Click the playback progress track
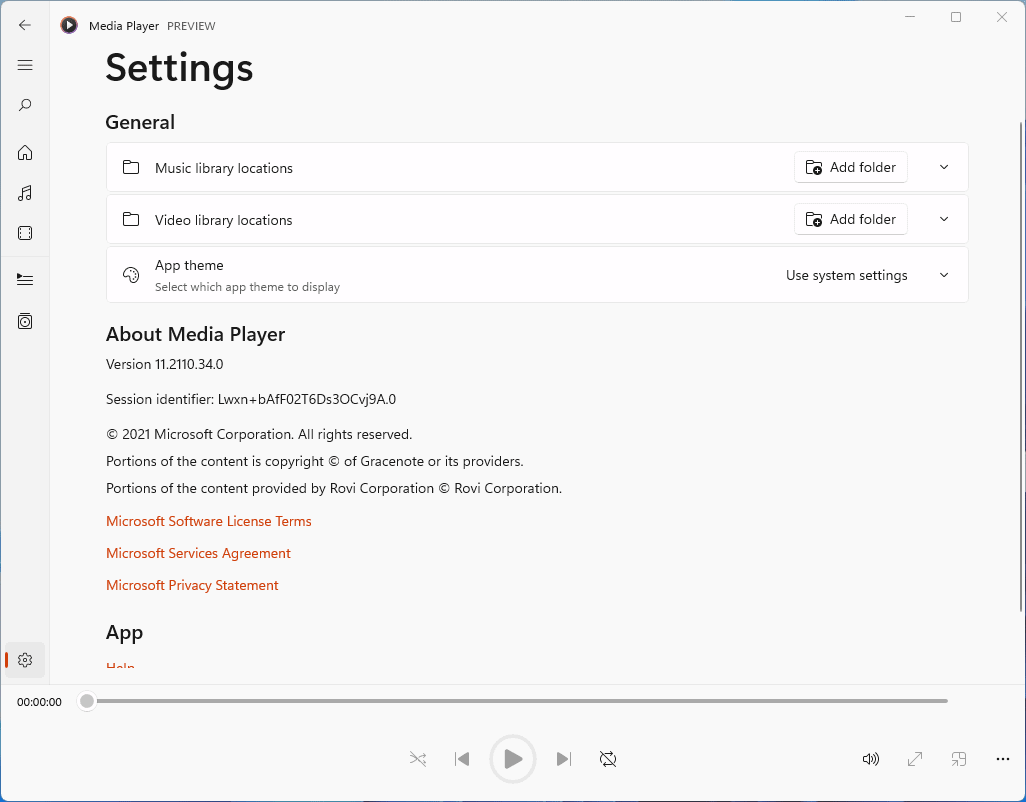The width and height of the screenshot is (1026, 802). pos(522,701)
